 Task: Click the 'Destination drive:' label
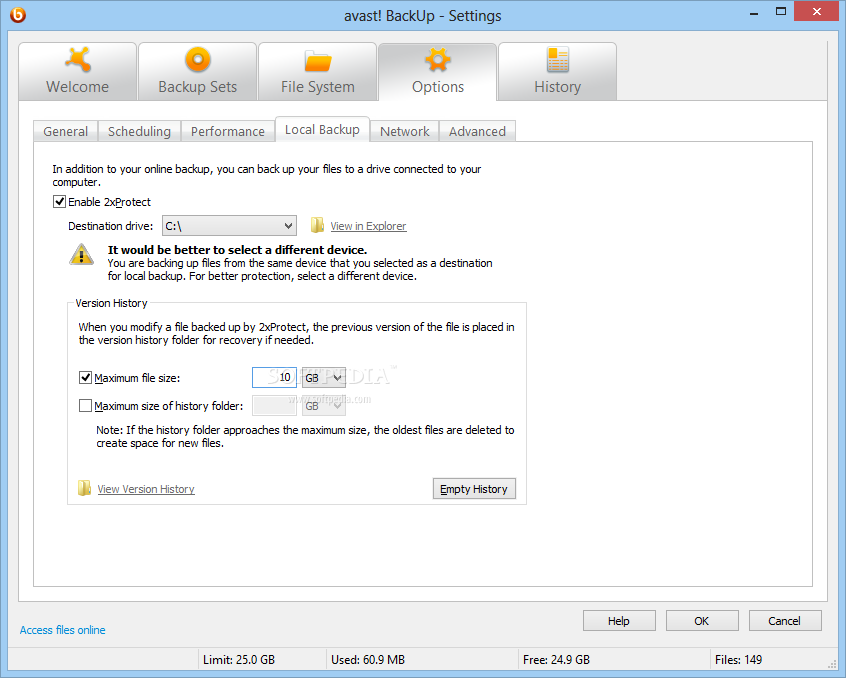click(x=111, y=226)
